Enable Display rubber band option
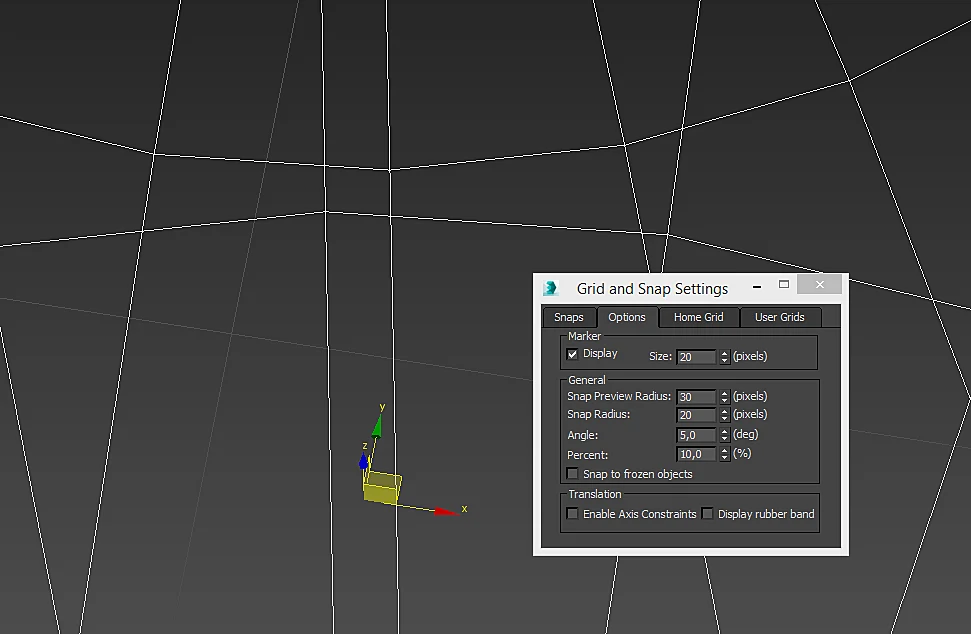 click(707, 513)
